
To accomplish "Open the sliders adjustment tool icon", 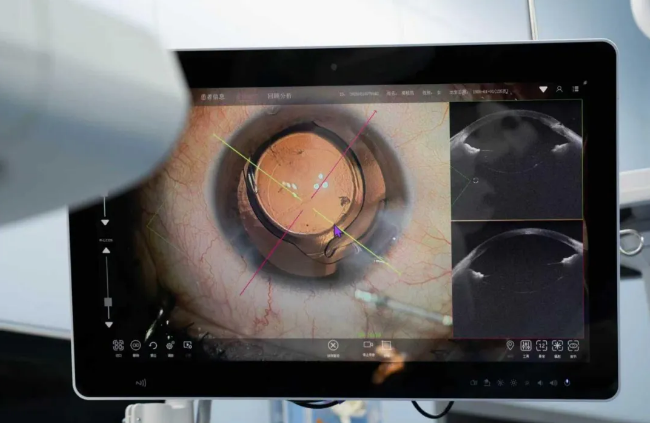I will (526, 345).
